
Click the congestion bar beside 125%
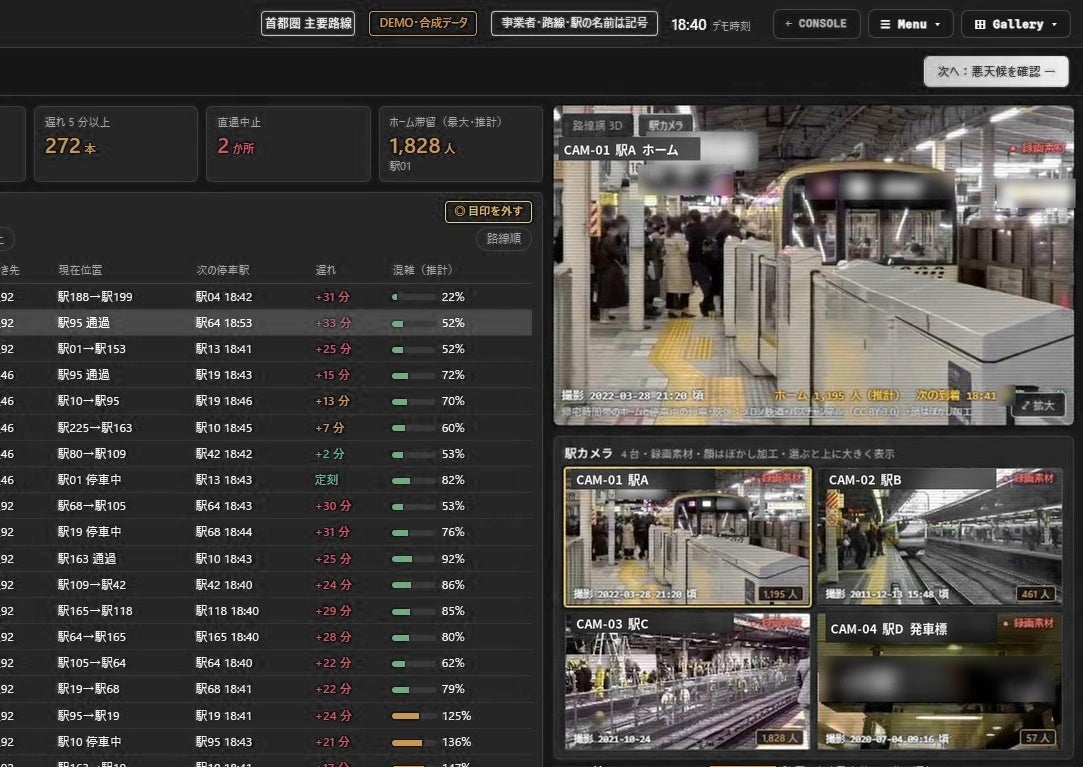click(414, 716)
